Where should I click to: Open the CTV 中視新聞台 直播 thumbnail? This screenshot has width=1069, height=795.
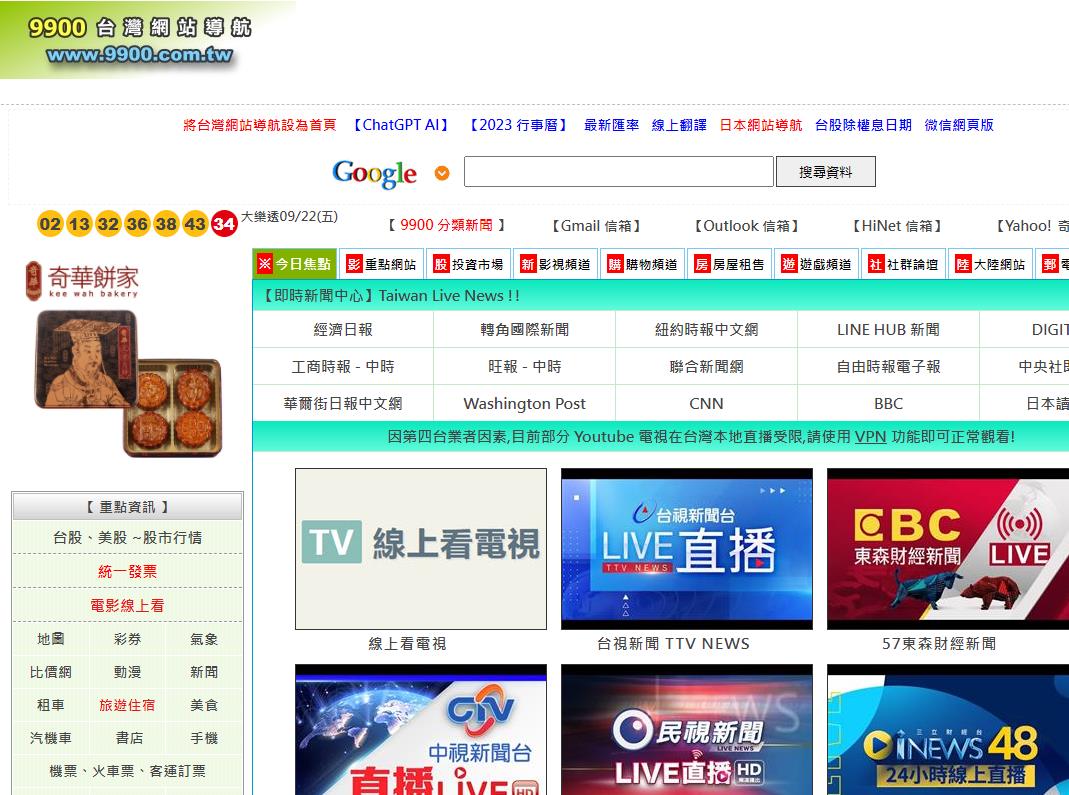click(x=421, y=730)
